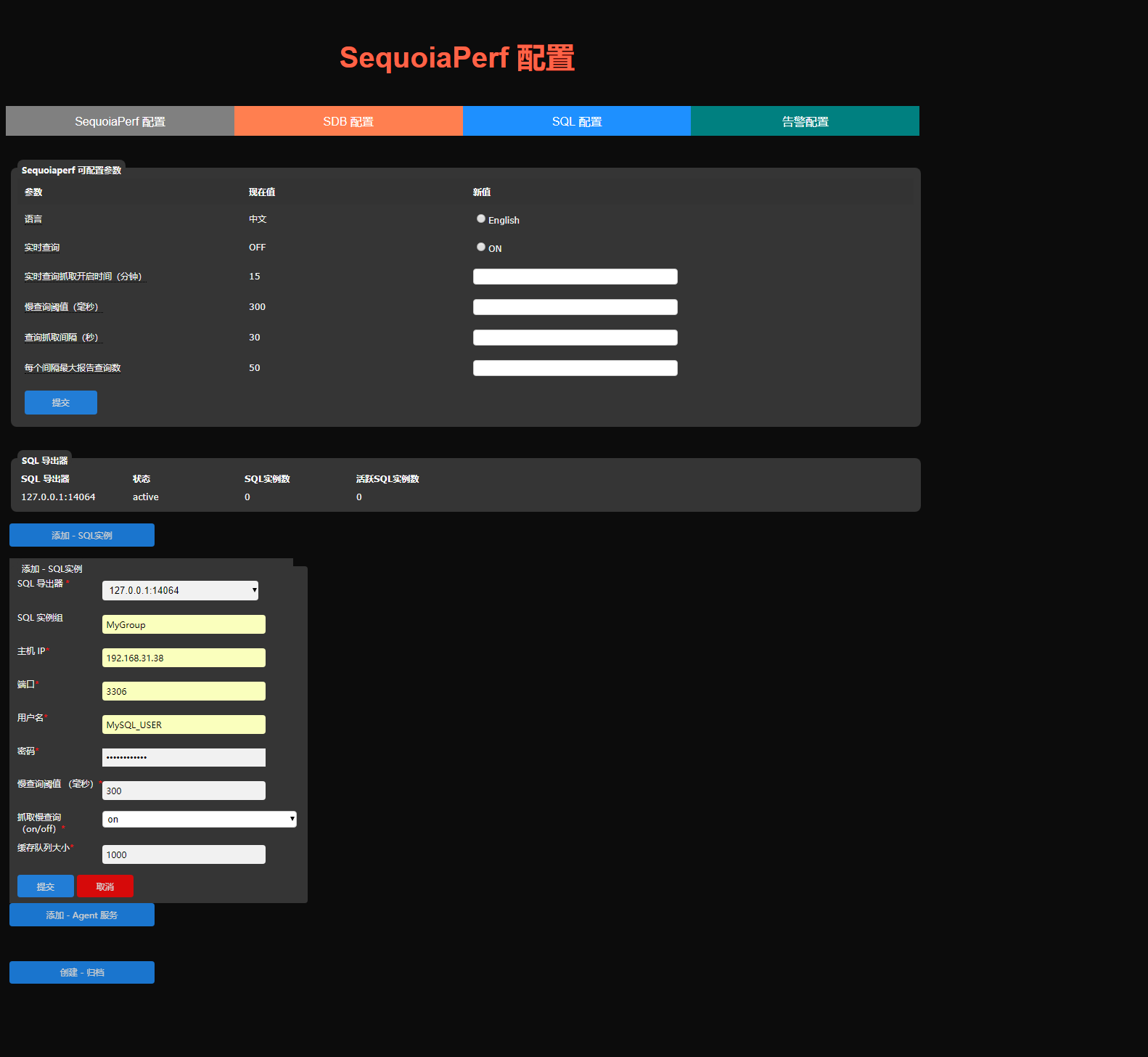Open the SQL 配置 tab
Screen dimensions: 1148x1057
(x=576, y=121)
